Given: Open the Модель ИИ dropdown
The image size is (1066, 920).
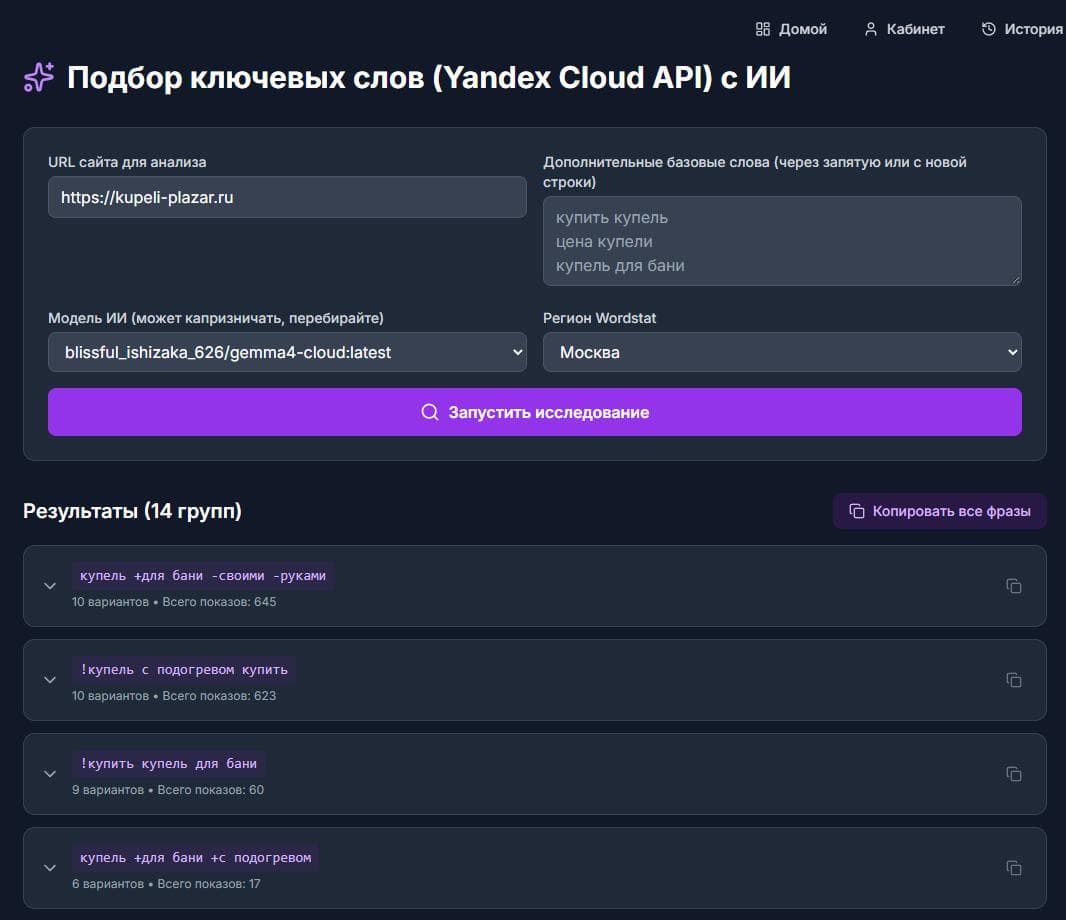Looking at the screenshot, I should click(x=287, y=352).
